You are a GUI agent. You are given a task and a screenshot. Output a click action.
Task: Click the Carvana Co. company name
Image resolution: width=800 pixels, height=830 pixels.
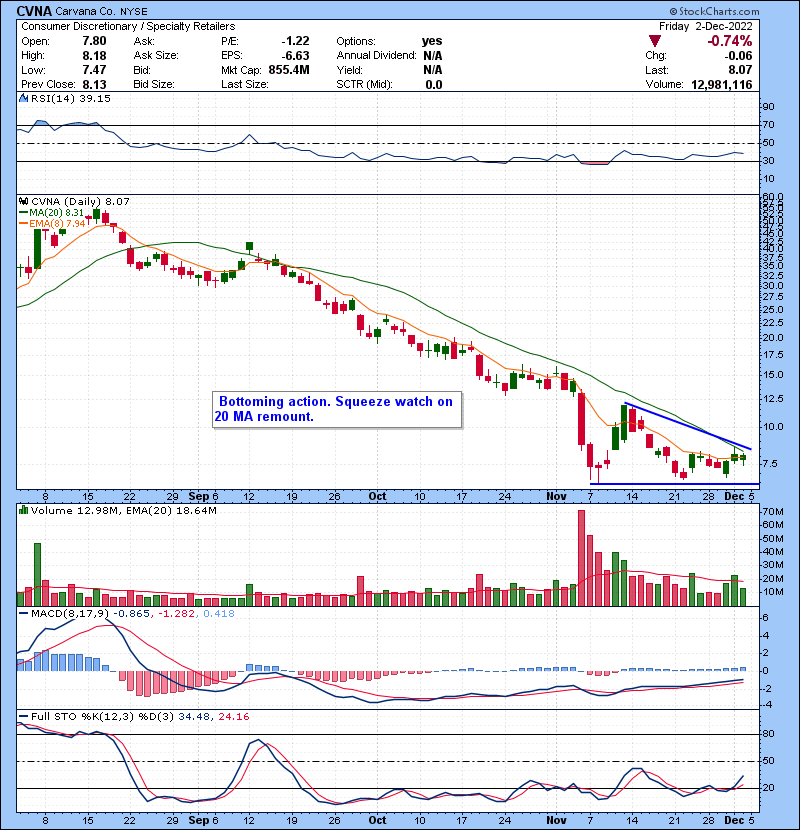pos(85,11)
